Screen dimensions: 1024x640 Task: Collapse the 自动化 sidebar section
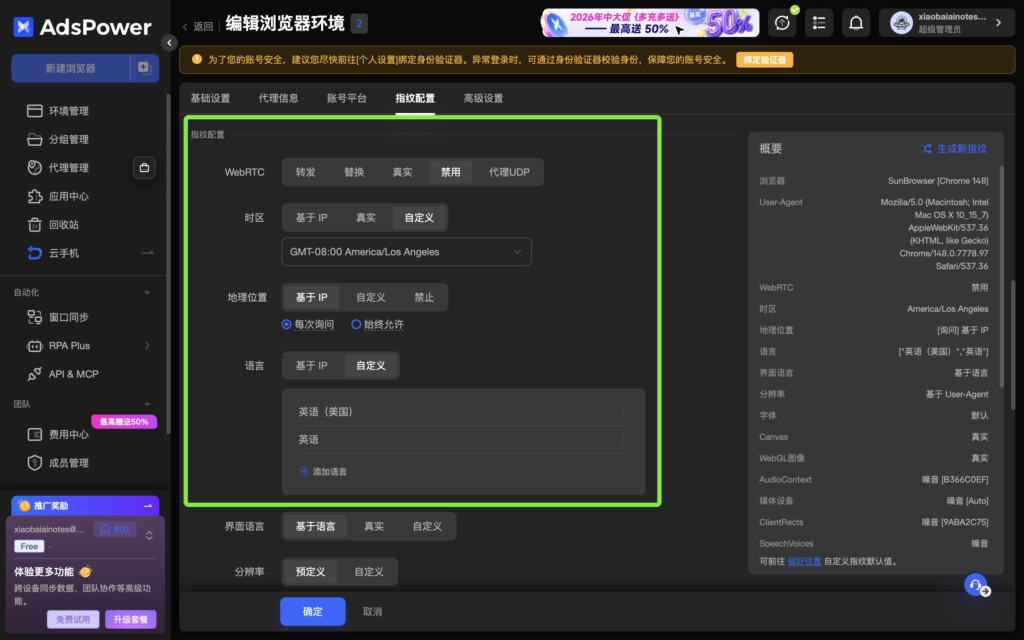coord(147,293)
